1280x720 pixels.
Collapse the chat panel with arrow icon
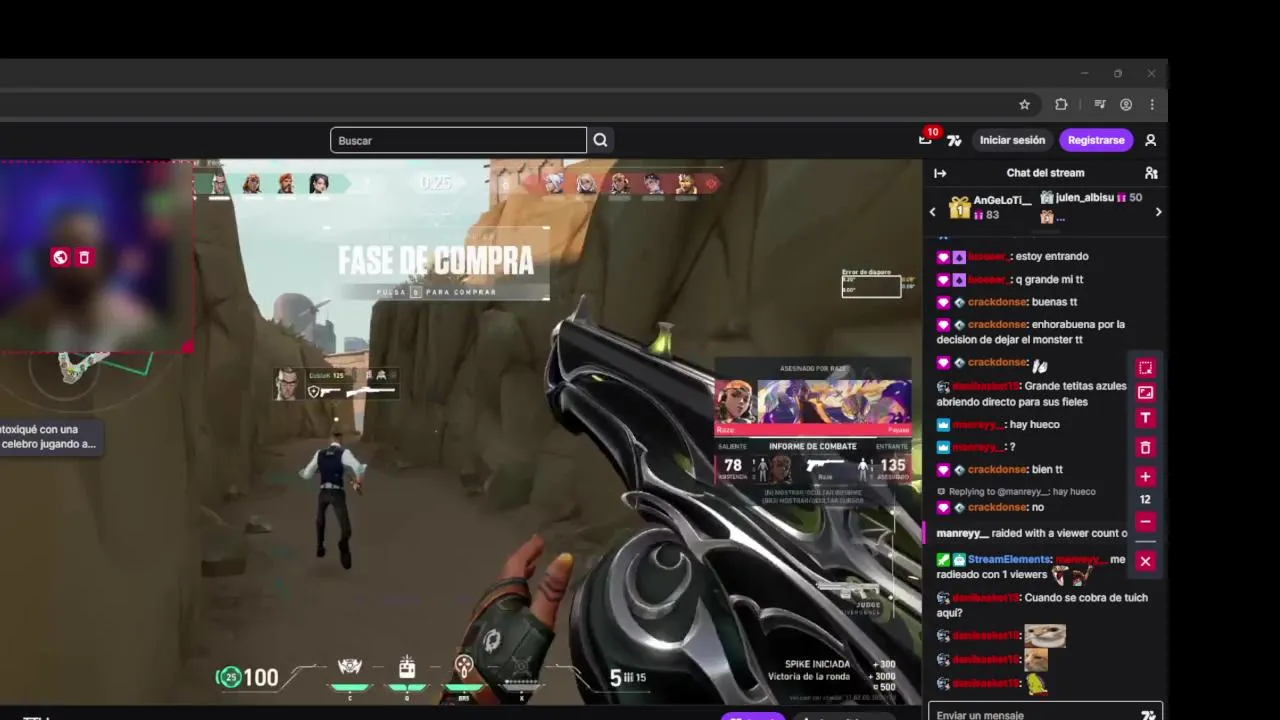click(x=940, y=173)
